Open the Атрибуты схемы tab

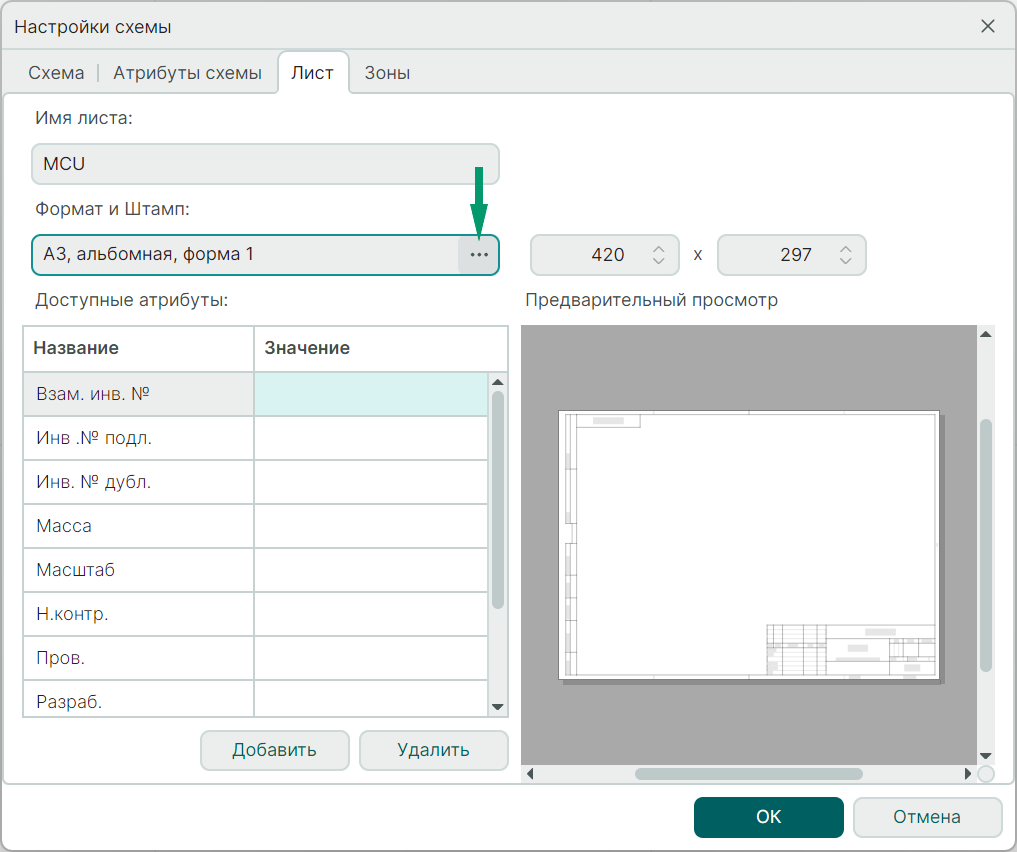click(x=187, y=73)
